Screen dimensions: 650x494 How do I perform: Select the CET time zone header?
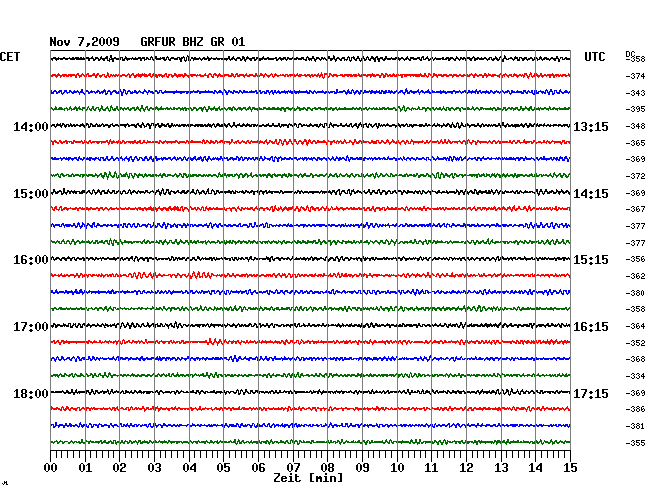pos(10,57)
